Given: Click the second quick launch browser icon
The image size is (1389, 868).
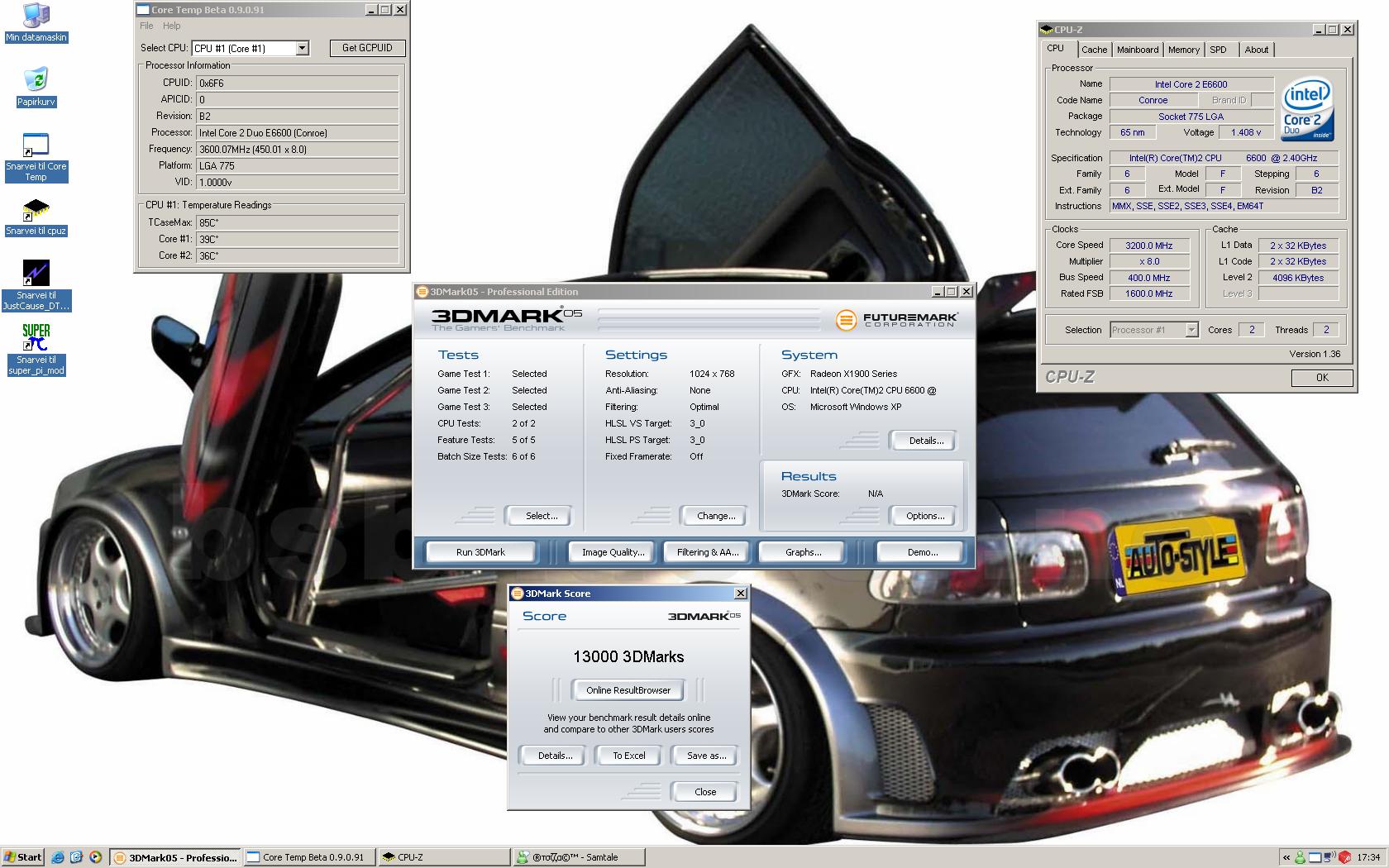Looking at the screenshot, I should (76, 857).
